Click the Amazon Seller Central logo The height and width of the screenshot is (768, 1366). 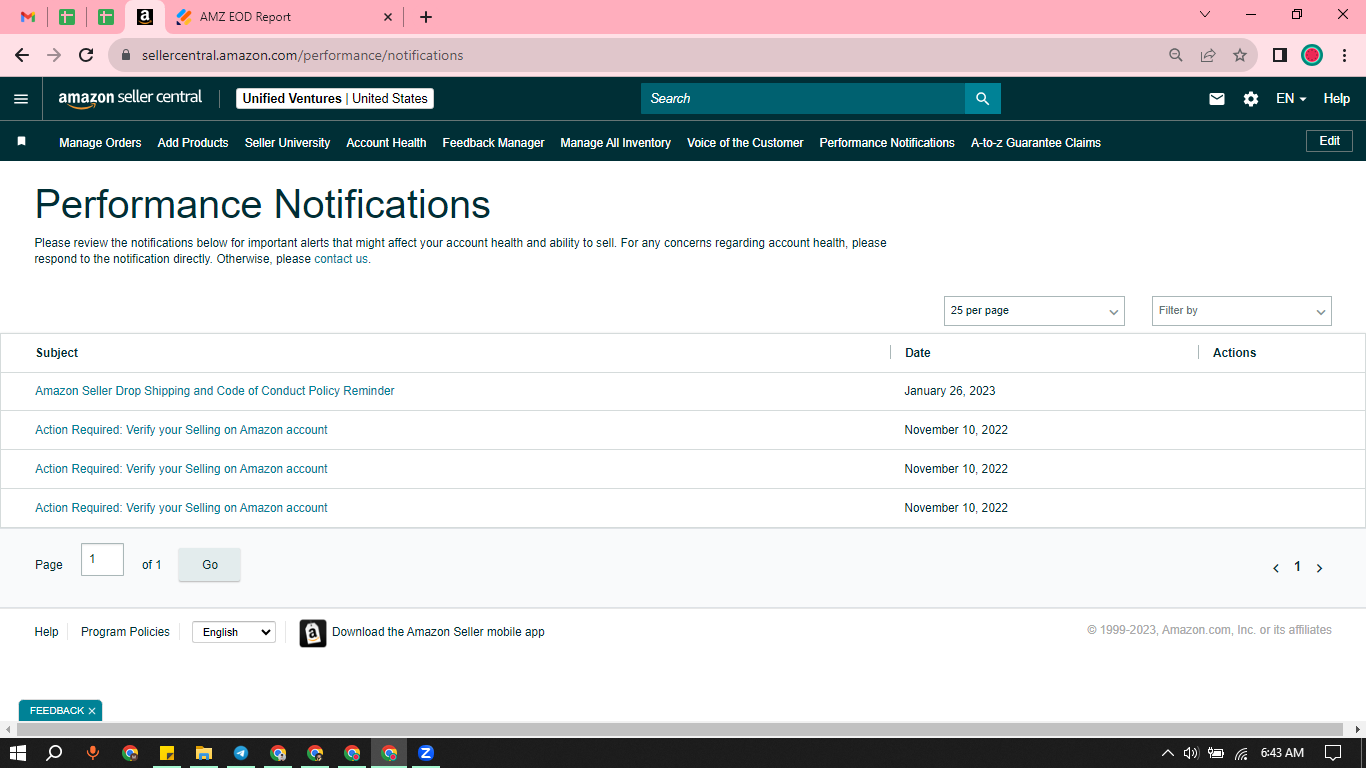click(x=130, y=98)
